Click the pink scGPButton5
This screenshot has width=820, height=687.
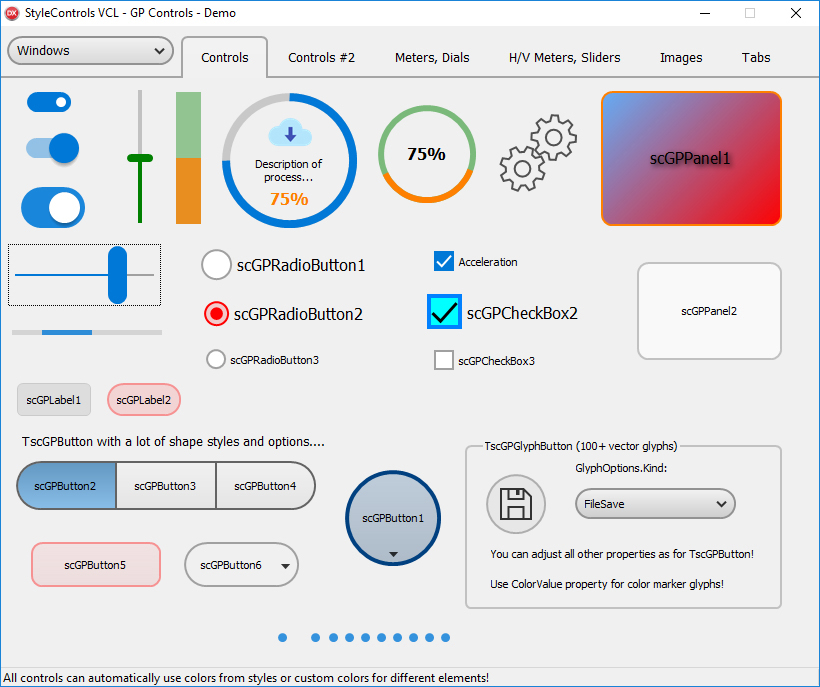point(96,565)
